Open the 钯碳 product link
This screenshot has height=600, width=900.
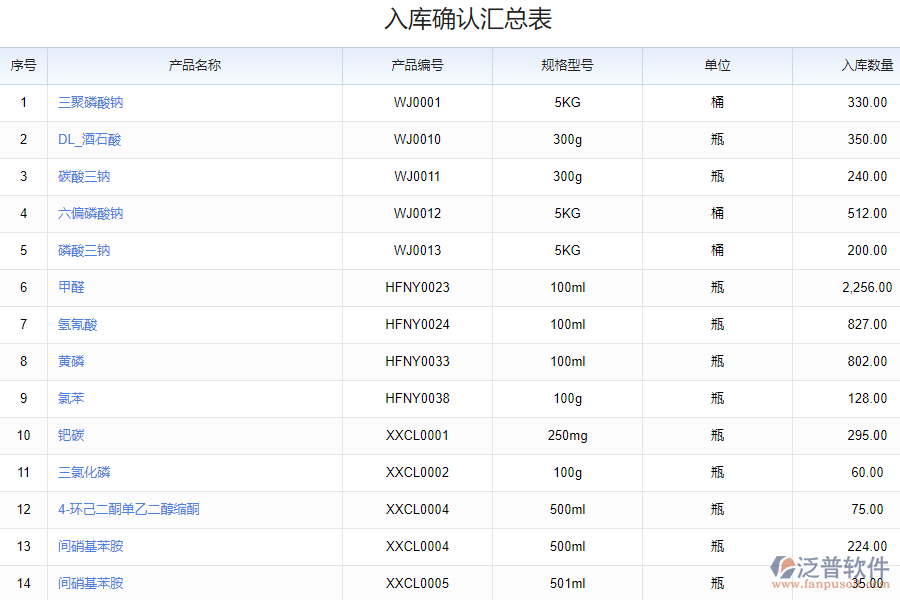tap(71, 436)
